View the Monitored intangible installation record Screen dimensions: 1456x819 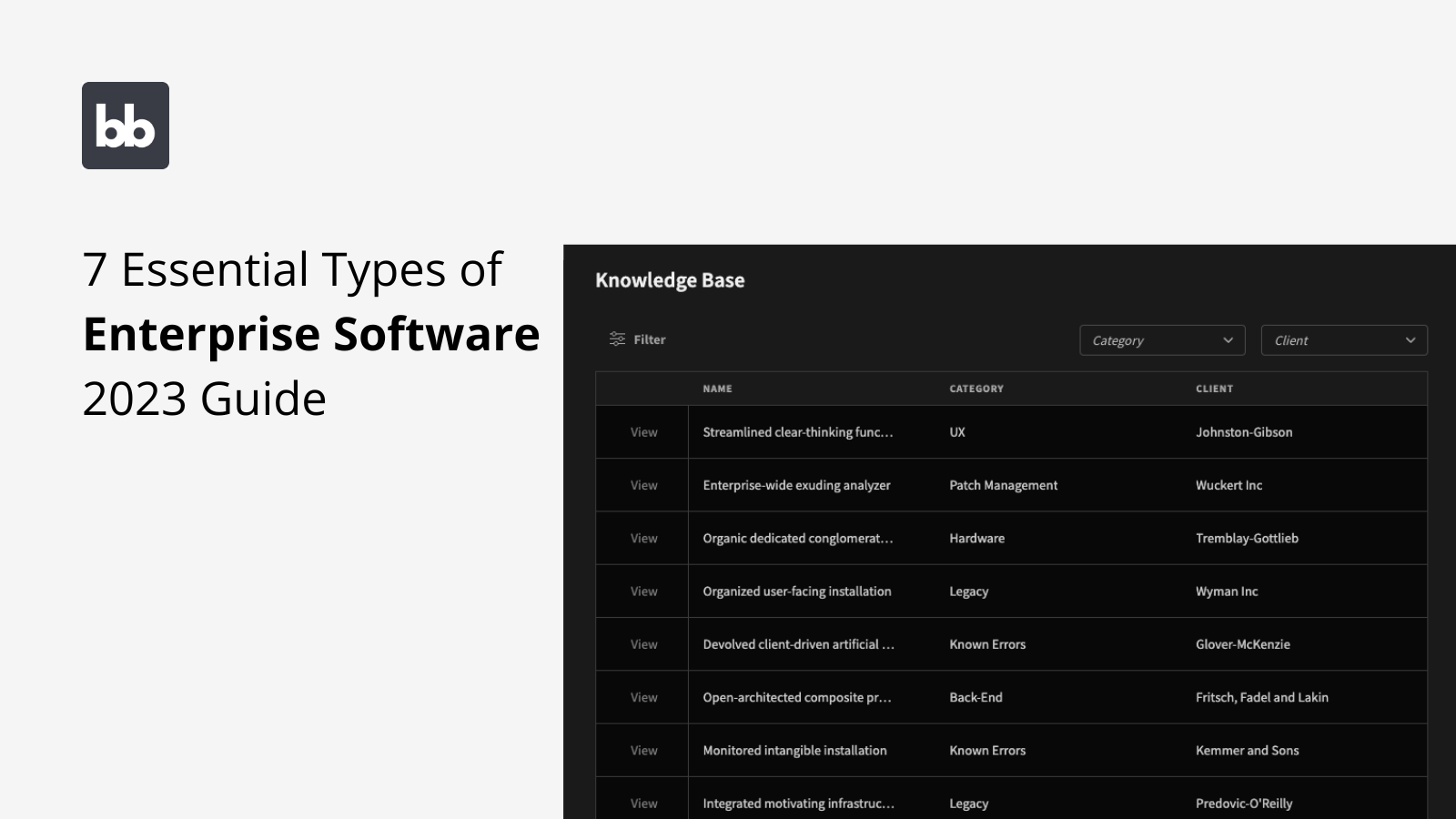coord(642,750)
